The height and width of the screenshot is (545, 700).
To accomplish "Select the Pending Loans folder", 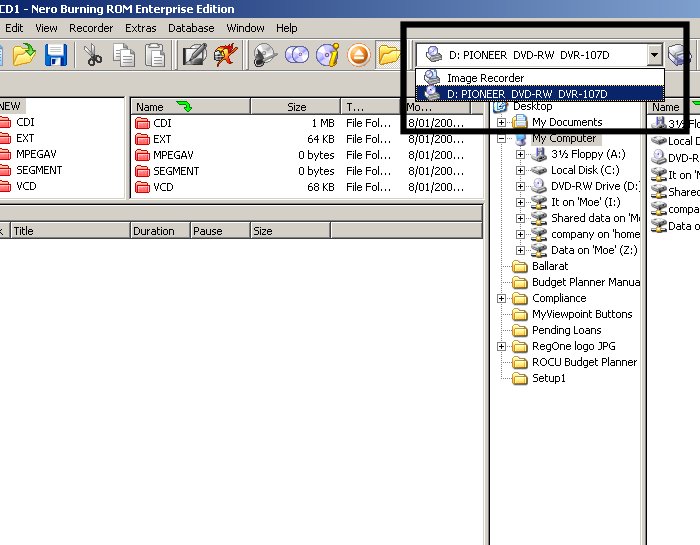I will tap(567, 330).
